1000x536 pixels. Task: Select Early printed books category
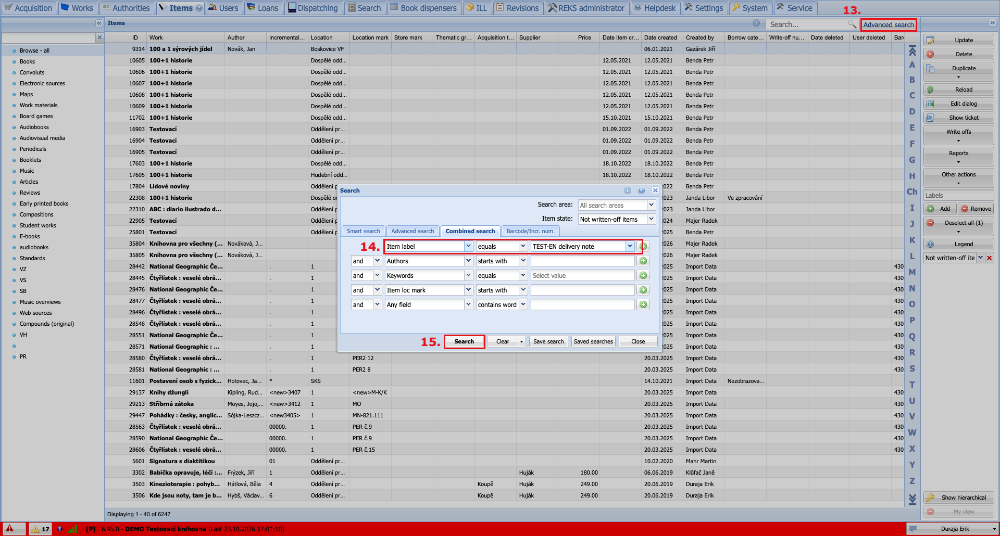pyautogui.click(x=43, y=204)
